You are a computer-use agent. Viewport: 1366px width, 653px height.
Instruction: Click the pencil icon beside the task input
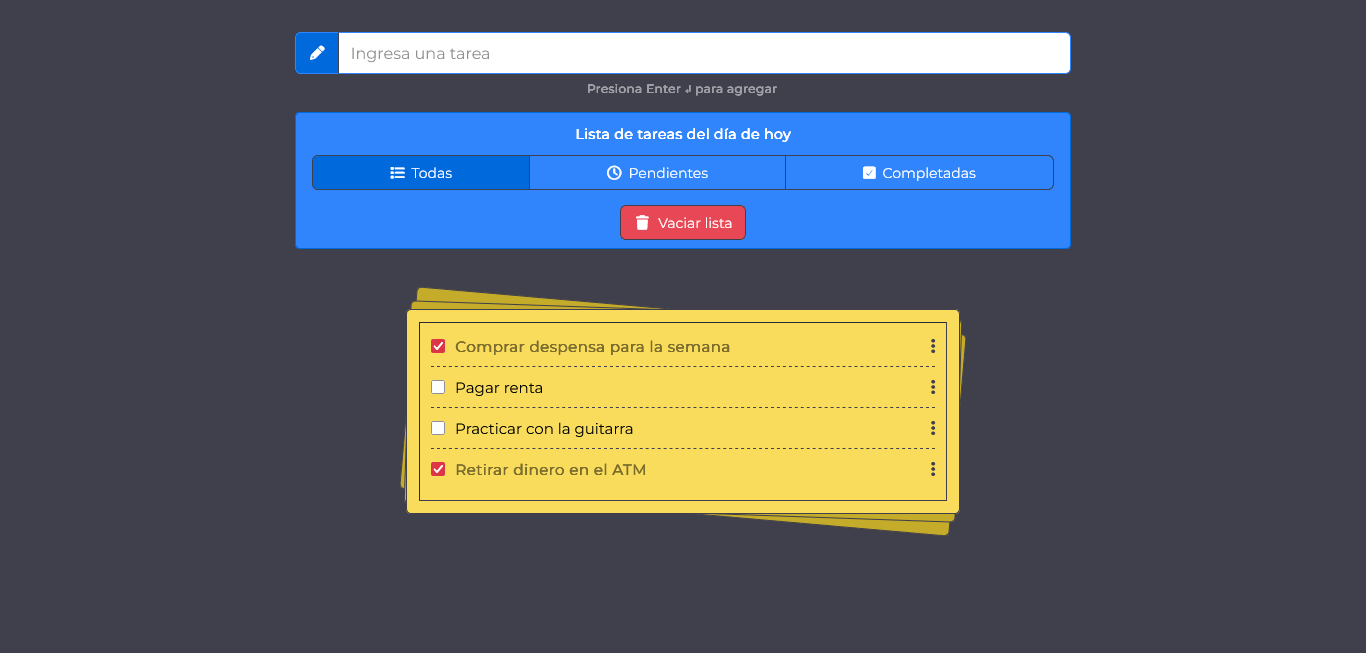coord(317,52)
